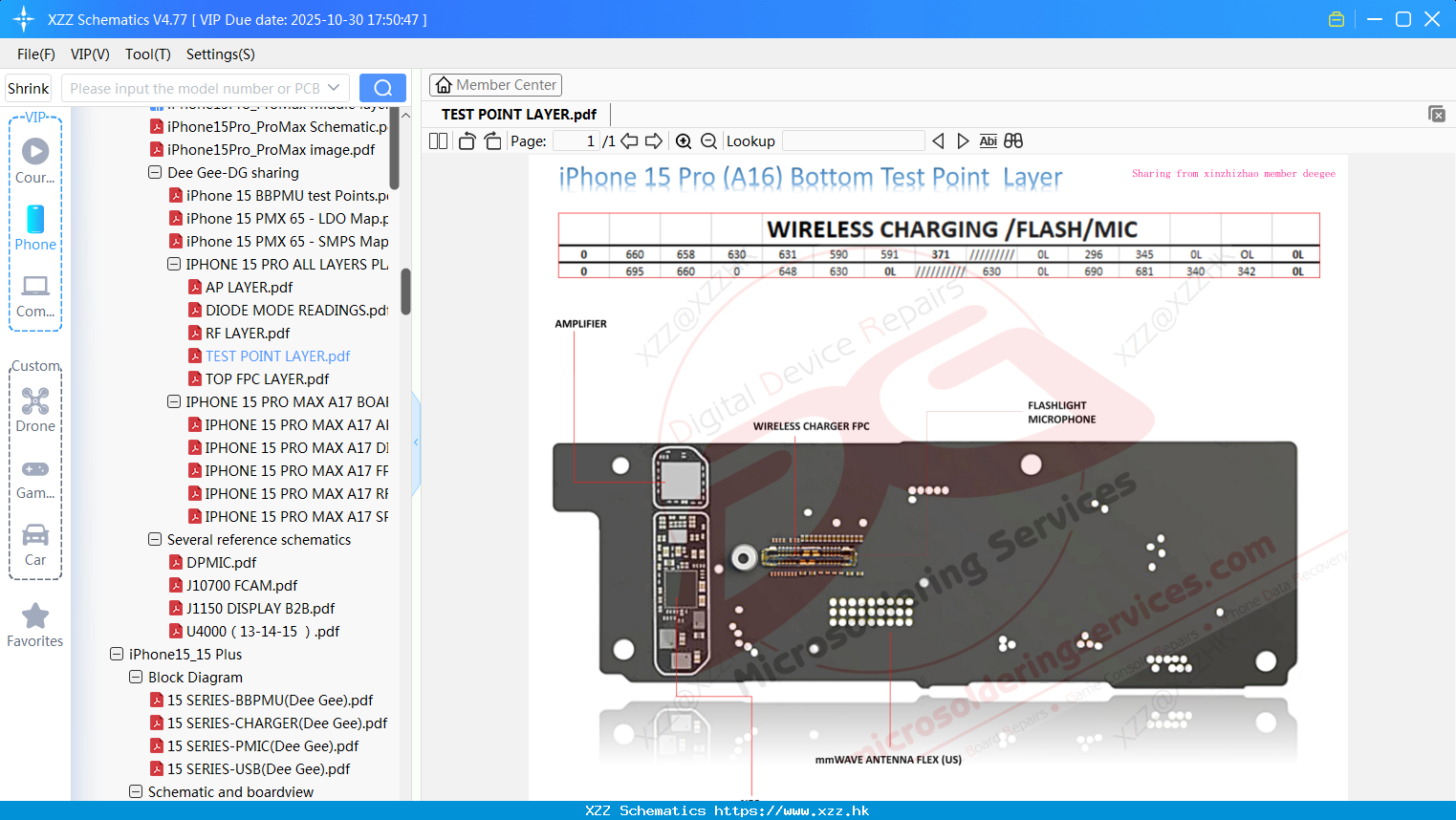Open RF LAYER.pdf file

click(x=248, y=334)
